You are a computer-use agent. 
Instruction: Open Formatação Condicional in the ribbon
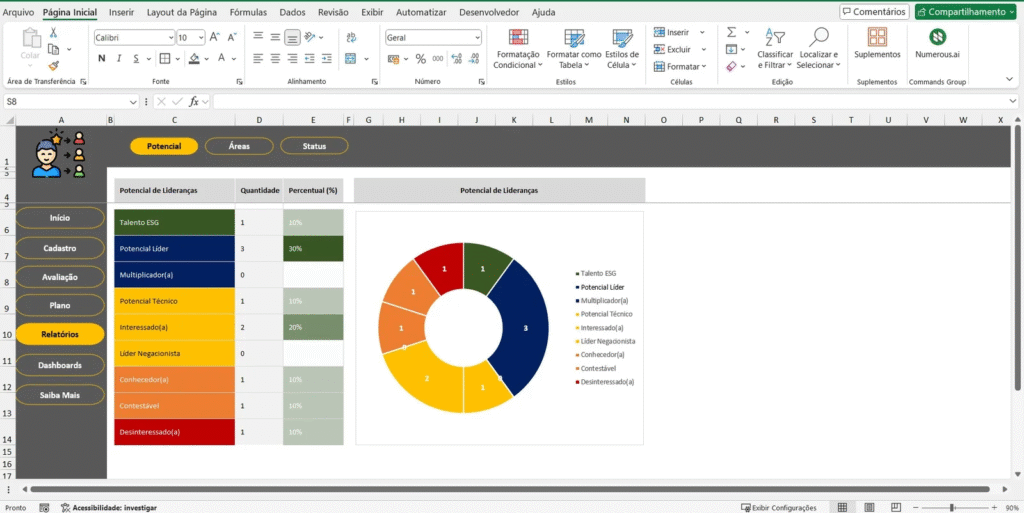pyautogui.click(x=518, y=47)
